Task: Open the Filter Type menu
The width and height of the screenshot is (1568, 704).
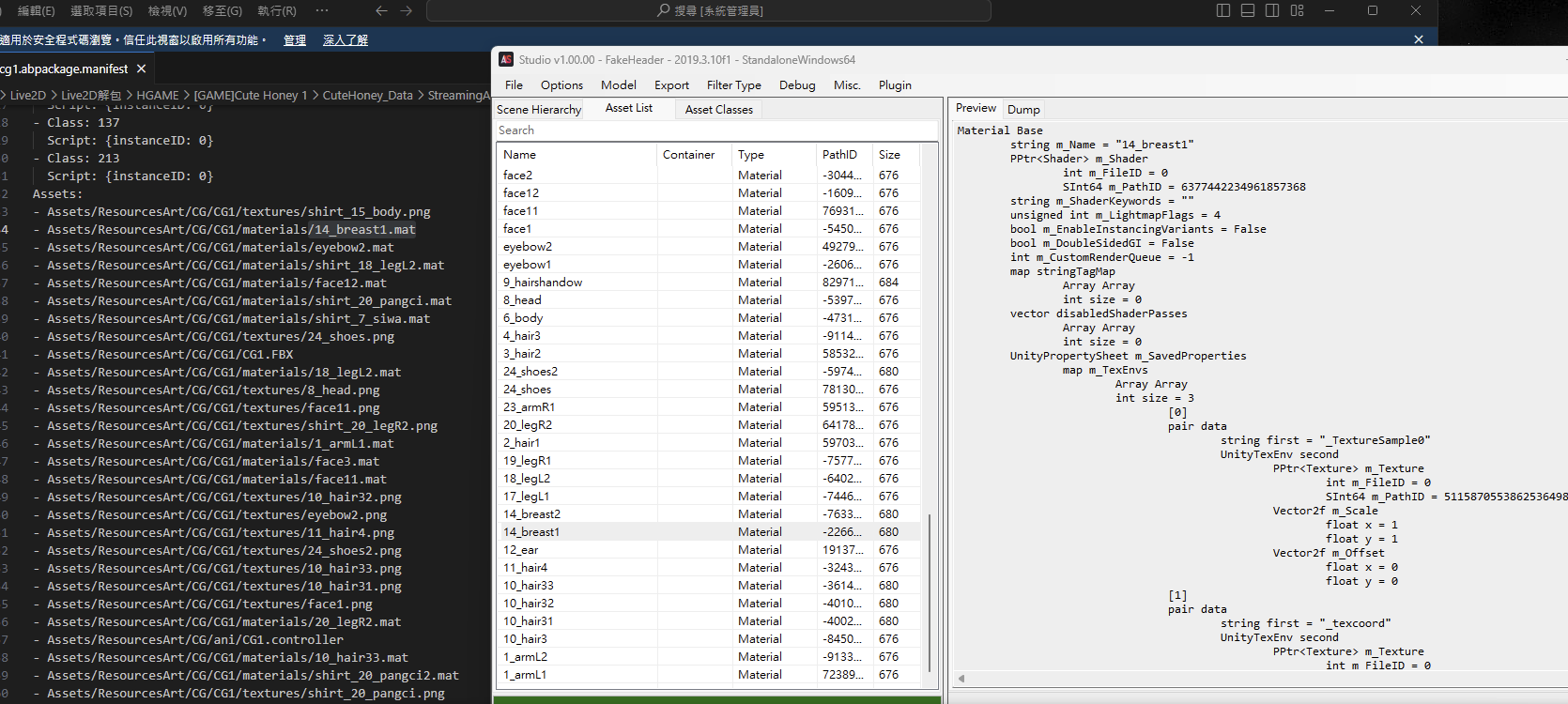Action: tap(733, 84)
